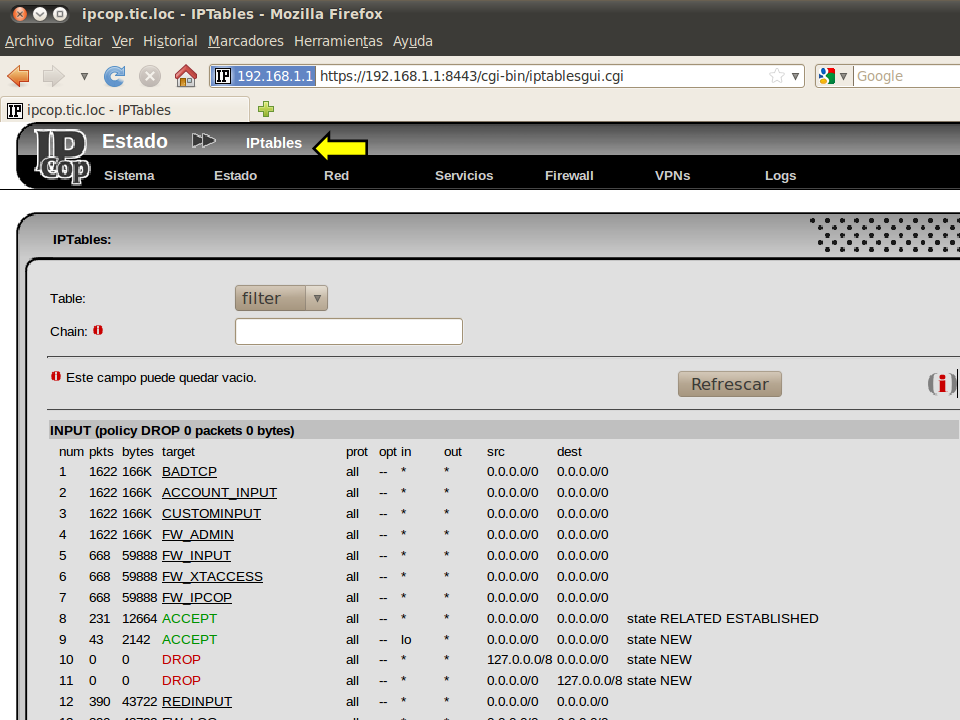Open a new tab with plus icon
This screenshot has height=720, width=960.
266,109
